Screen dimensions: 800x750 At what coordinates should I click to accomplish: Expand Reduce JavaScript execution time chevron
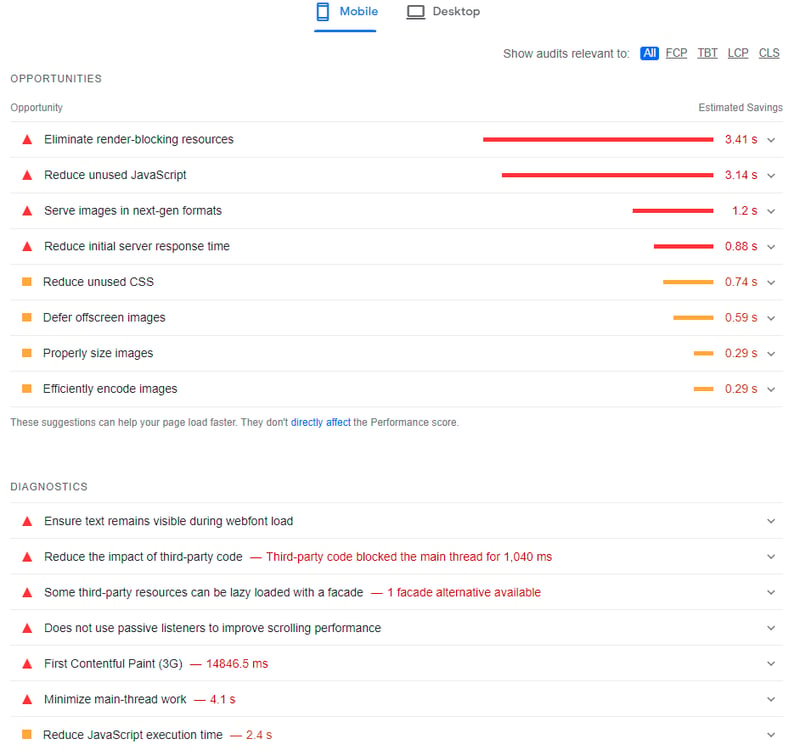[x=771, y=735]
